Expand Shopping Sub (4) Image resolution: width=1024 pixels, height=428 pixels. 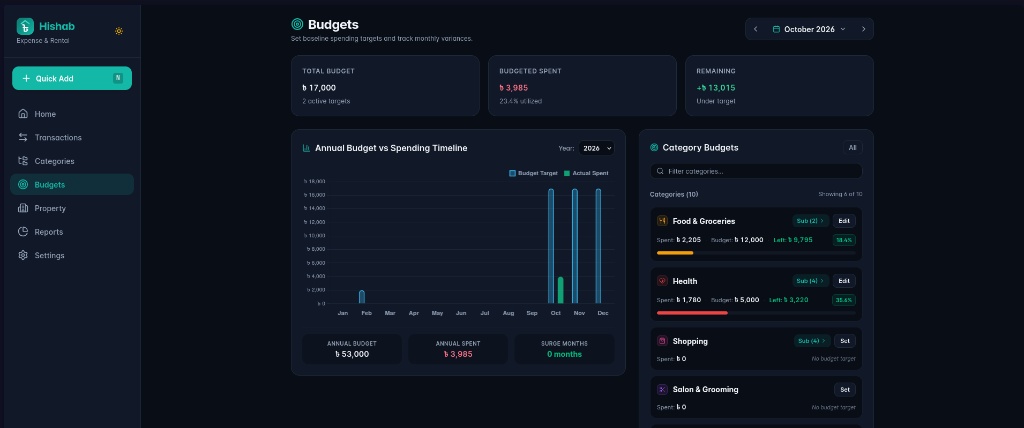[x=812, y=341]
